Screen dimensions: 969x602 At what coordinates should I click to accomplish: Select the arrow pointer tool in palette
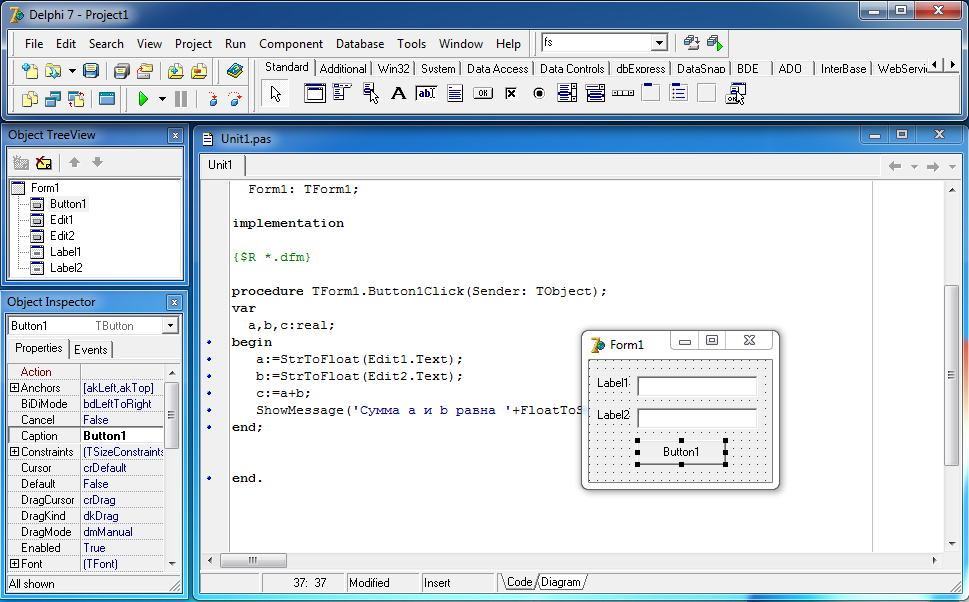pyautogui.click(x=276, y=93)
